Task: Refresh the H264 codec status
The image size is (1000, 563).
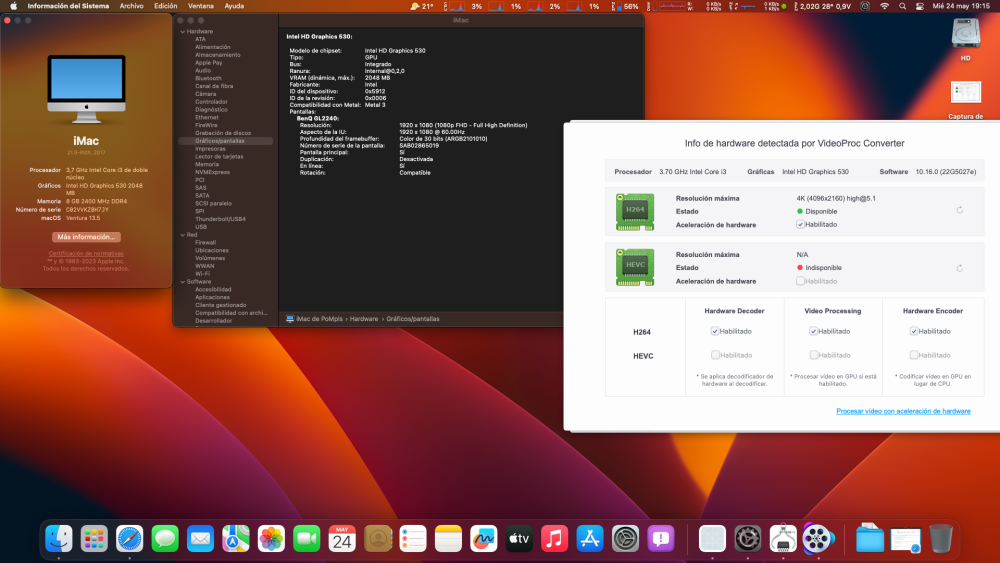Action: point(959,210)
